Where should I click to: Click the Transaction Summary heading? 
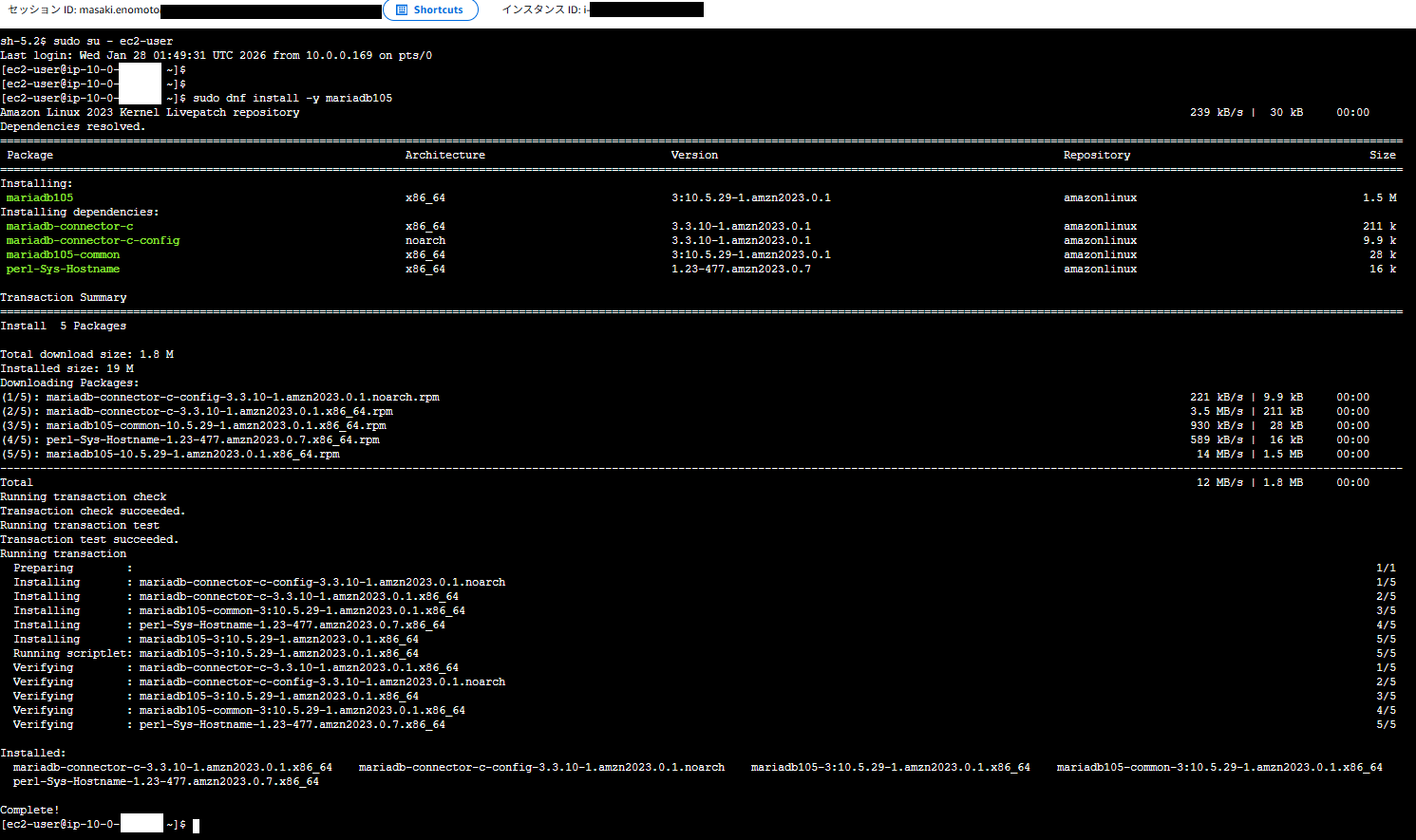click(x=63, y=297)
